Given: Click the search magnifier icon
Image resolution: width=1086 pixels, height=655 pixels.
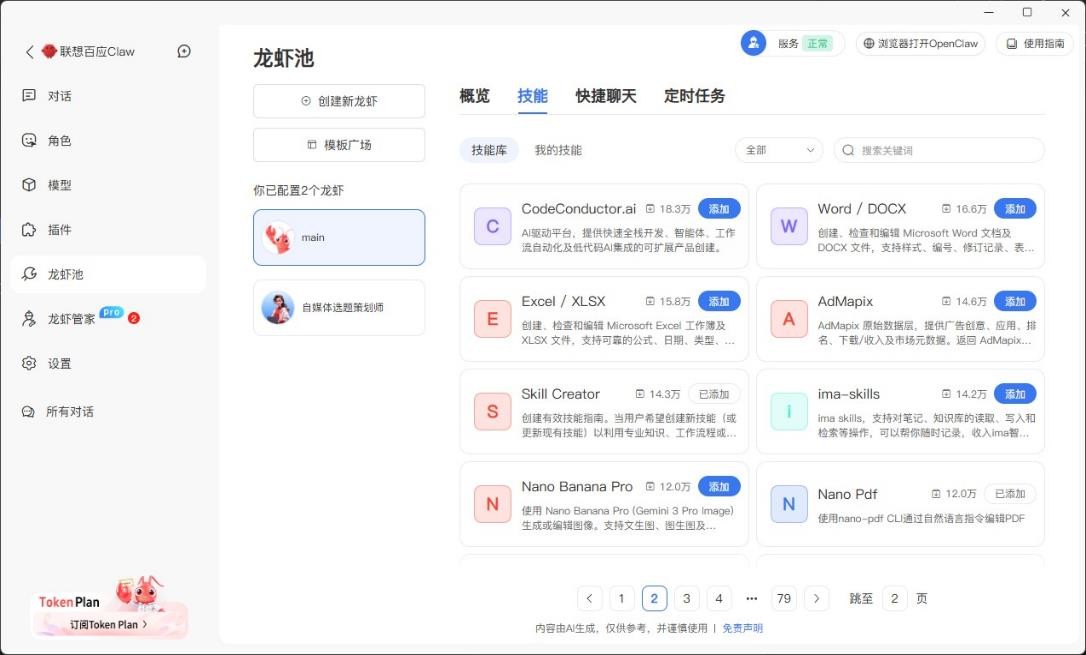Looking at the screenshot, I should (x=848, y=150).
